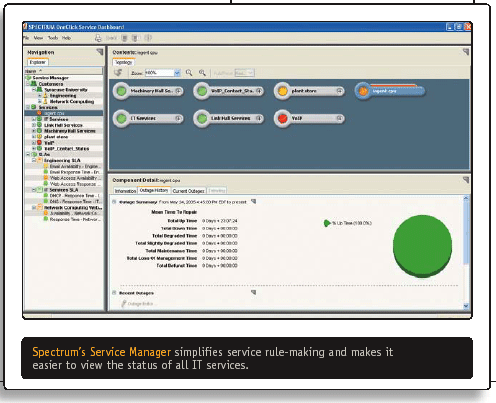Screen dimensions: 496x403
Task: Select DHCP - Response Time row
Action: tap(75, 196)
